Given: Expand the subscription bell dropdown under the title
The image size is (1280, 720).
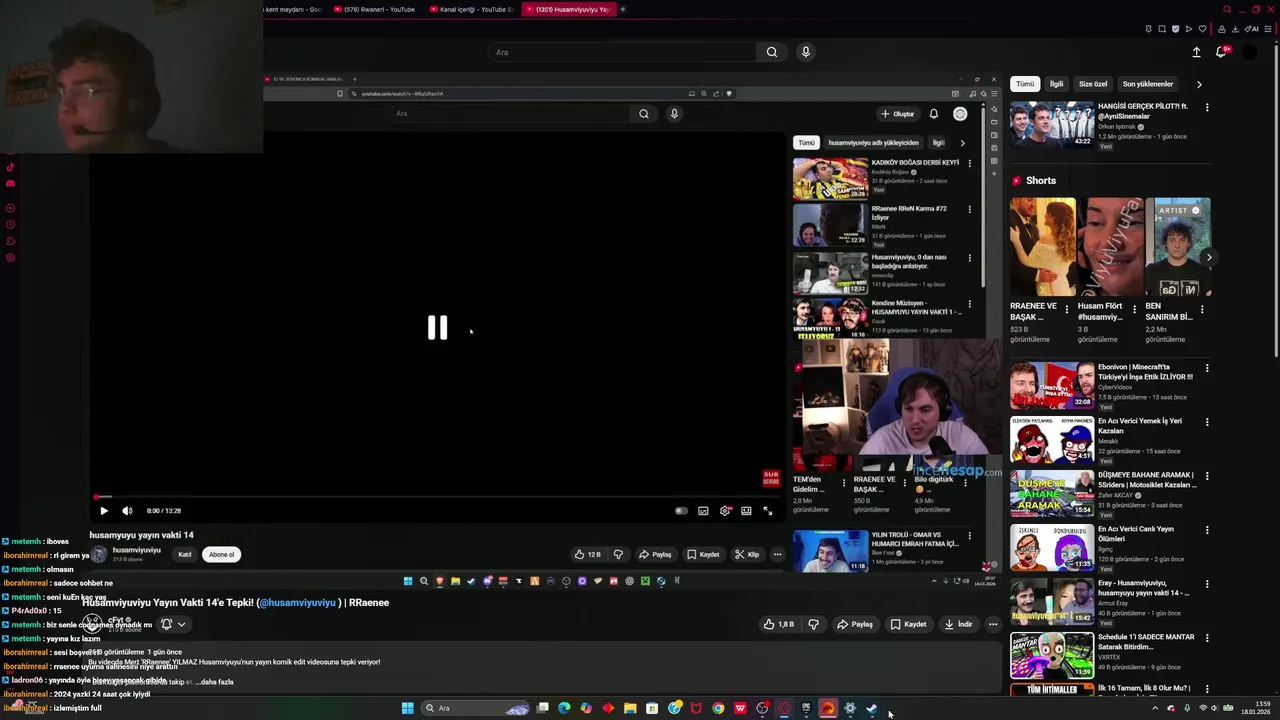Looking at the screenshot, I should click(173, 624).
